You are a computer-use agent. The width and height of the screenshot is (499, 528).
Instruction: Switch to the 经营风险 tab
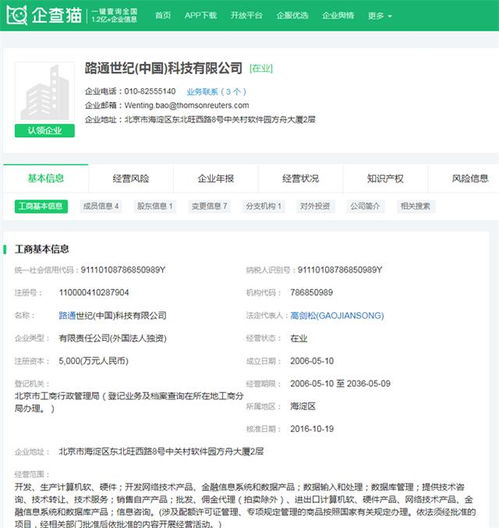131,178
